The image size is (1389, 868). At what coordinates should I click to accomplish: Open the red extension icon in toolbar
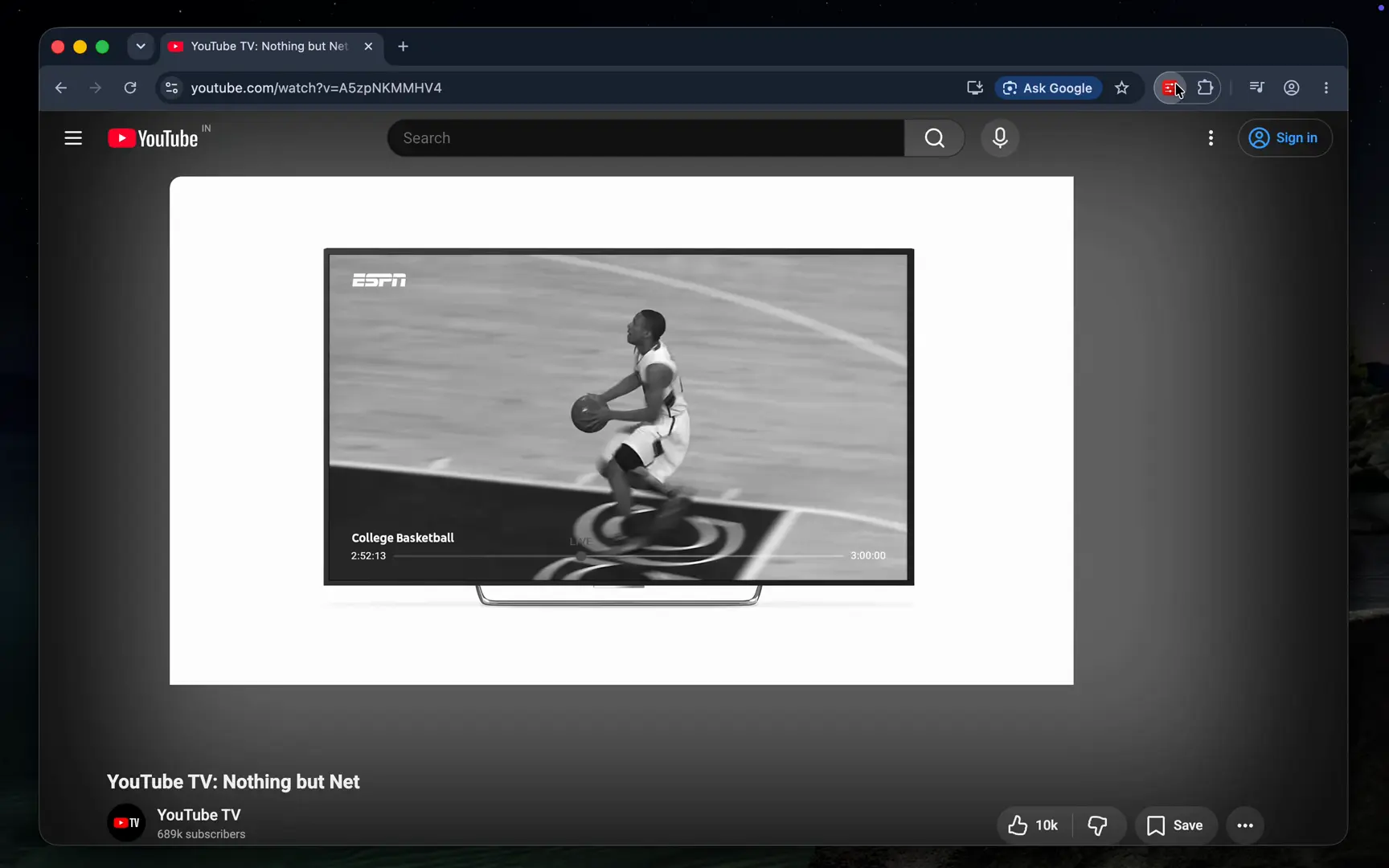[x=1170, y=88]
